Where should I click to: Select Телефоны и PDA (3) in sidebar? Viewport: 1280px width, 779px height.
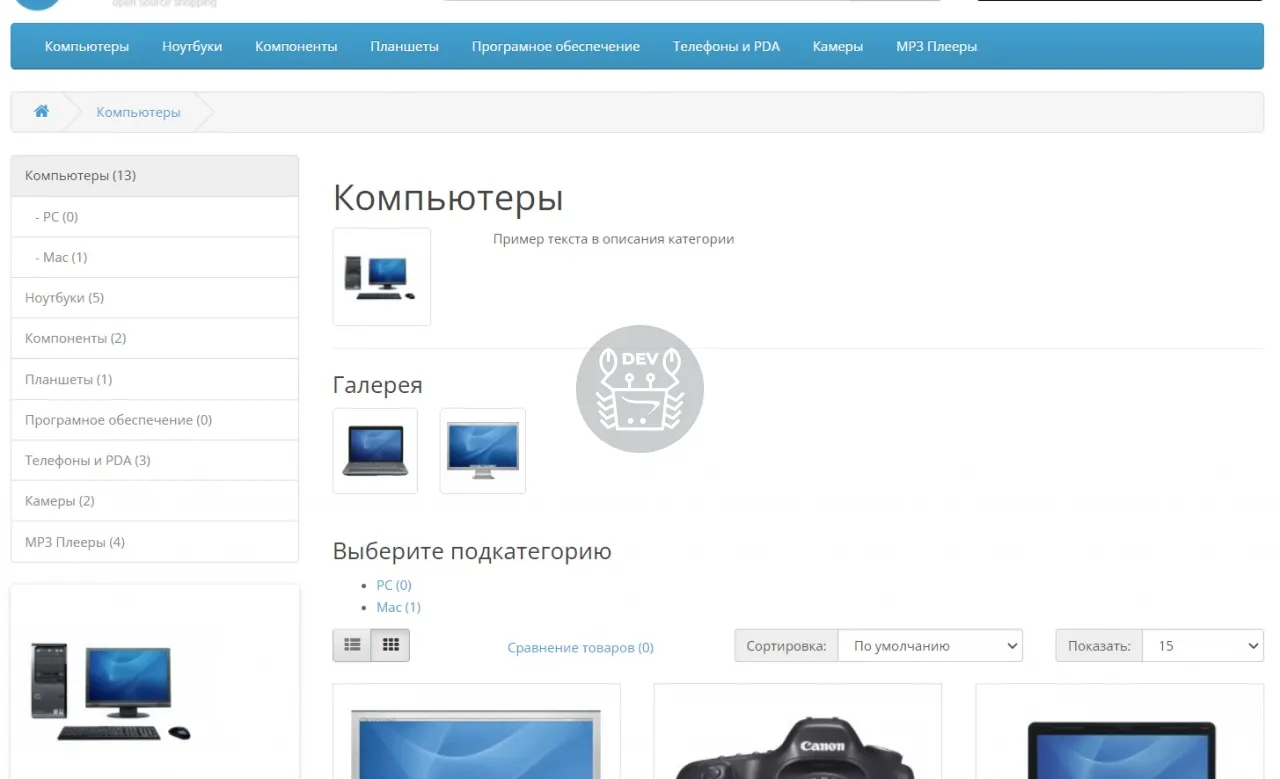(155, 460)
